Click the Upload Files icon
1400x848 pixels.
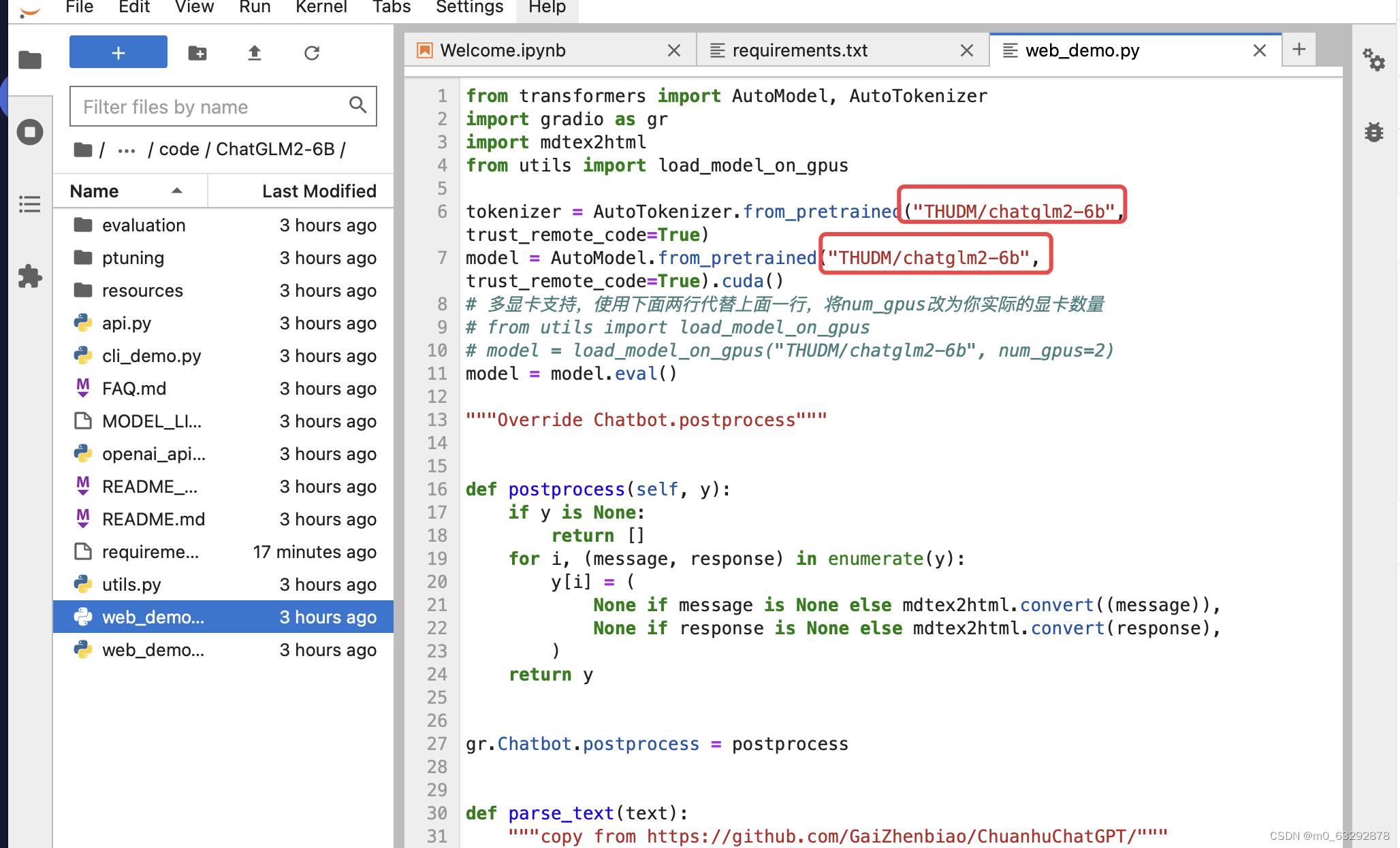255,53
